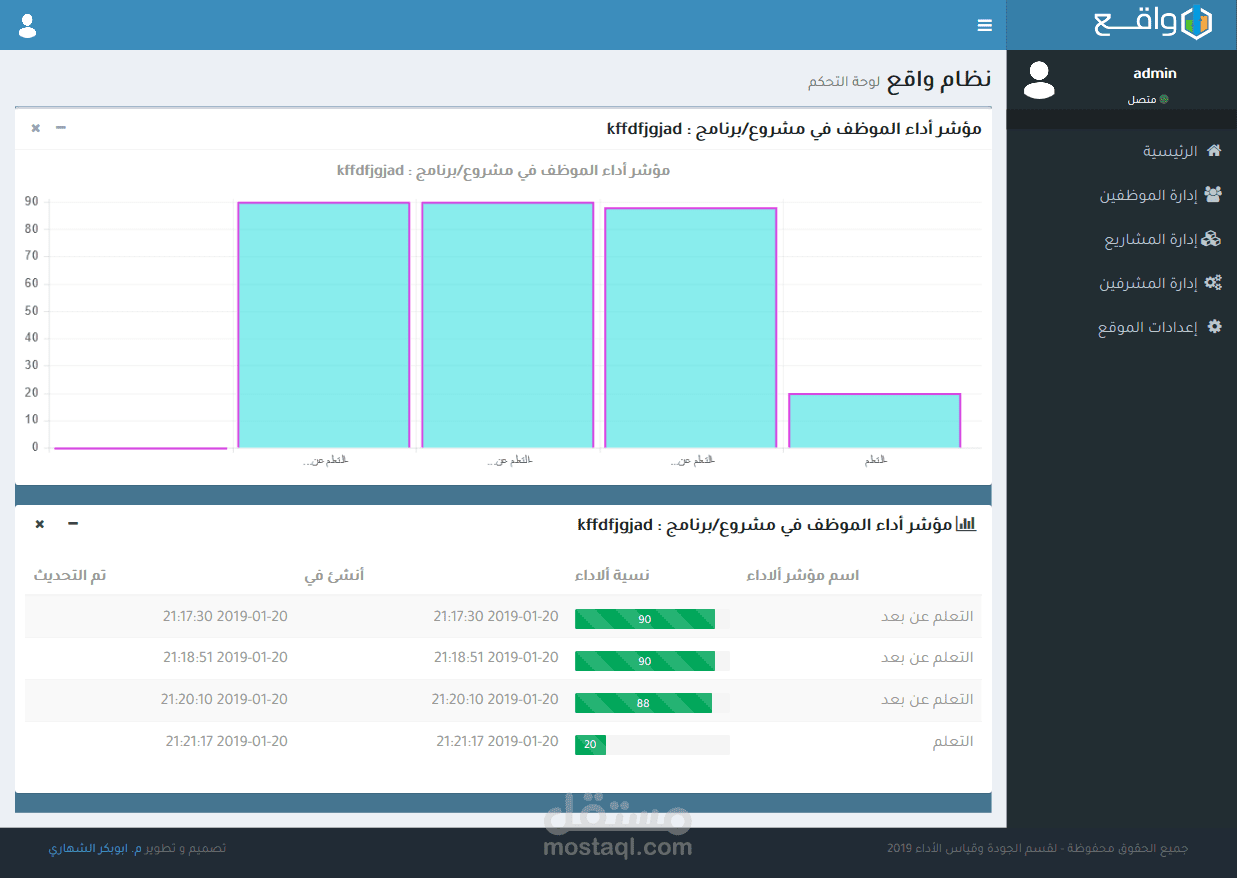Click updated date 2019-01-20 21:17:30
This screenshot has width=1237, height=878.
[226, 616]
